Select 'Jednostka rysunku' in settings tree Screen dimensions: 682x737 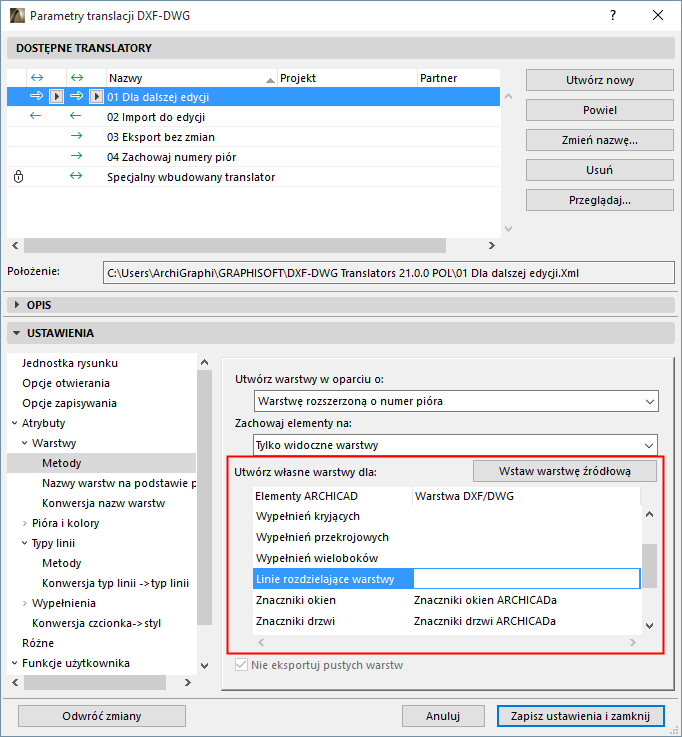click(70, 363)
